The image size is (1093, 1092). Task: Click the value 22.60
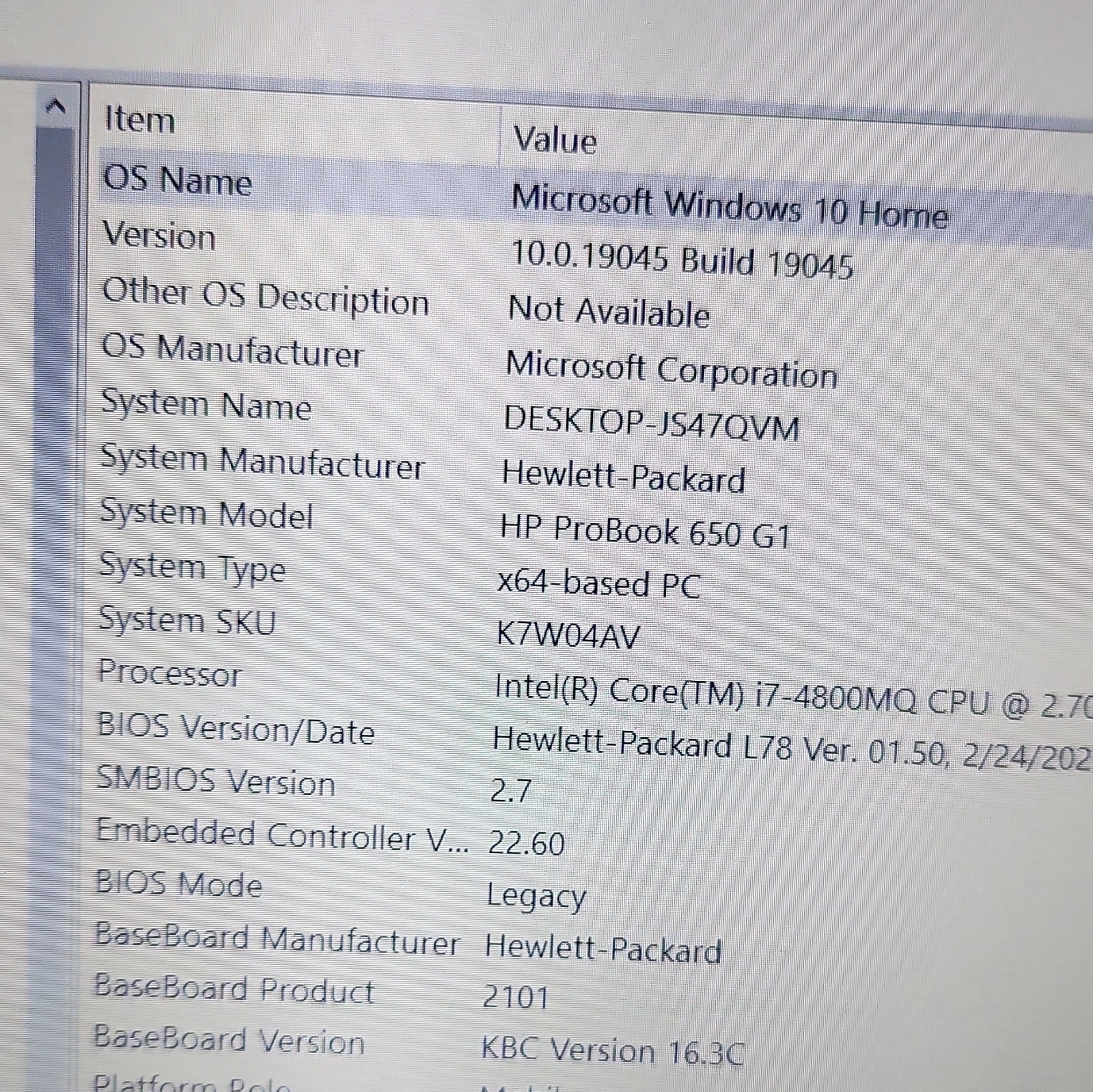click(526, 844)
